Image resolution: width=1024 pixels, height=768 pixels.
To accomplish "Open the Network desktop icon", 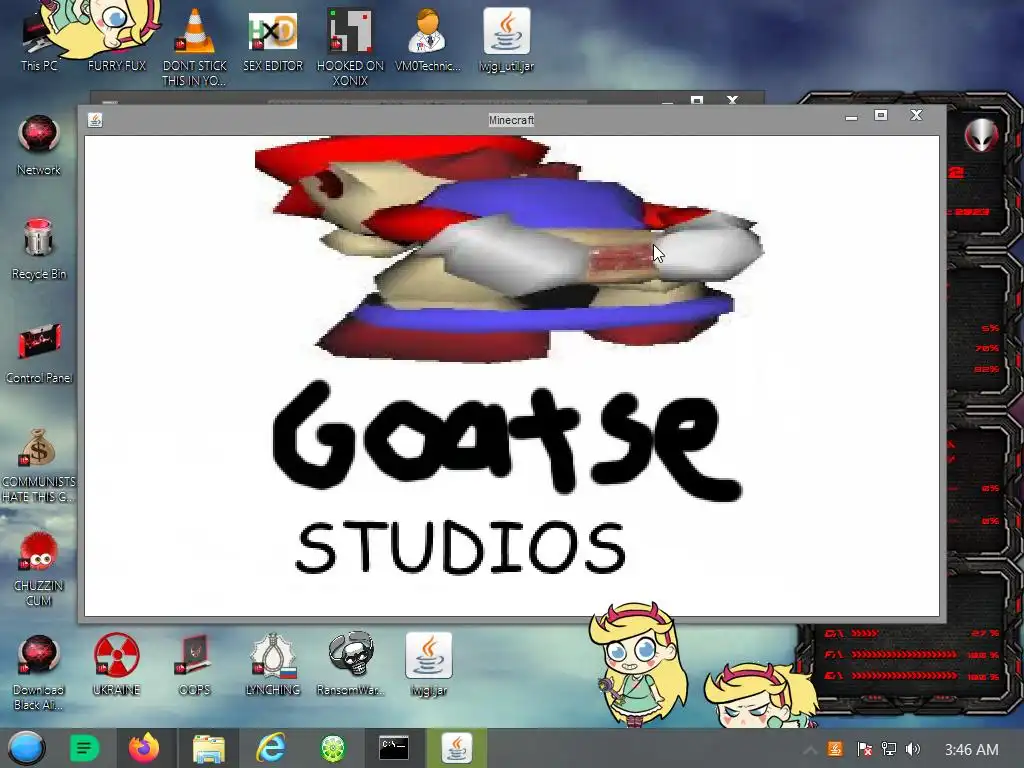I will [39, 144].
